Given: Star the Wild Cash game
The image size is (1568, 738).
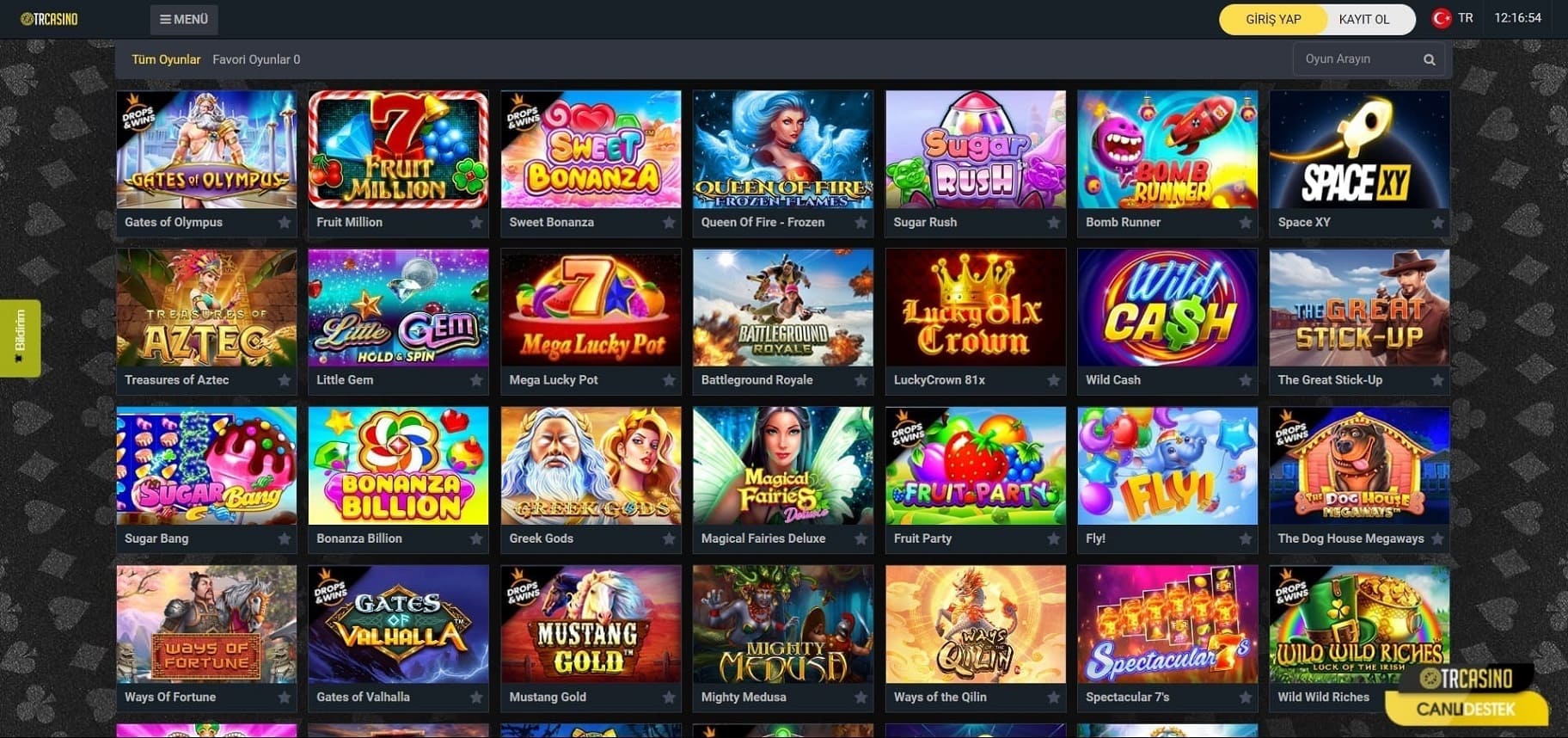Looking at the screenshot, I should click(x=1246, y=380).
